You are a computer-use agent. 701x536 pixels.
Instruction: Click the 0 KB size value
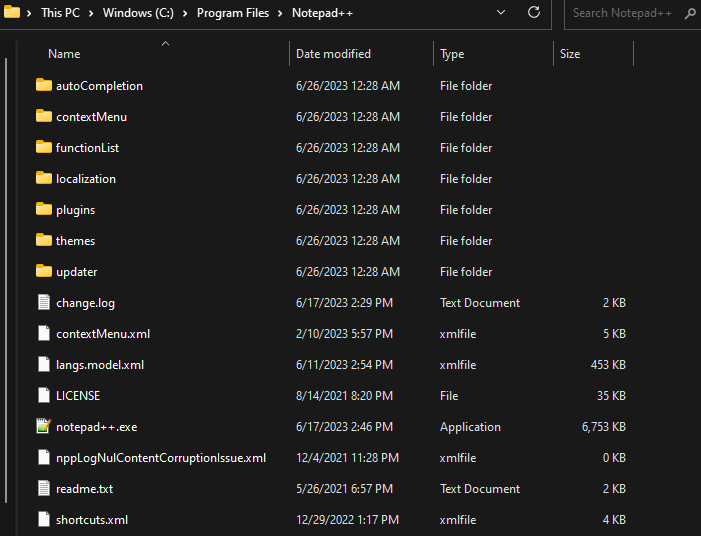pos(614,458)
